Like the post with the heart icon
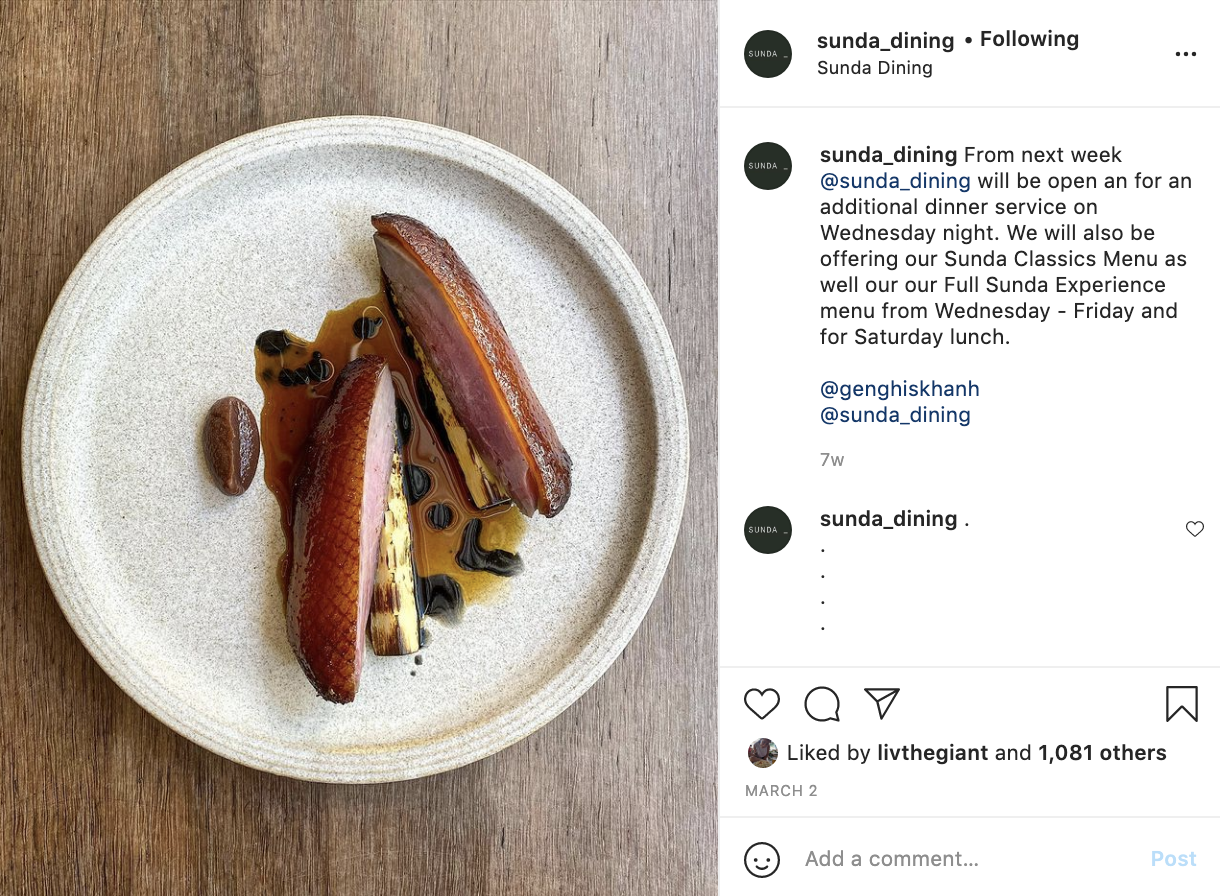Image resolution: width=1220 pixels, height=896 pixels. [x=762, y=704]
